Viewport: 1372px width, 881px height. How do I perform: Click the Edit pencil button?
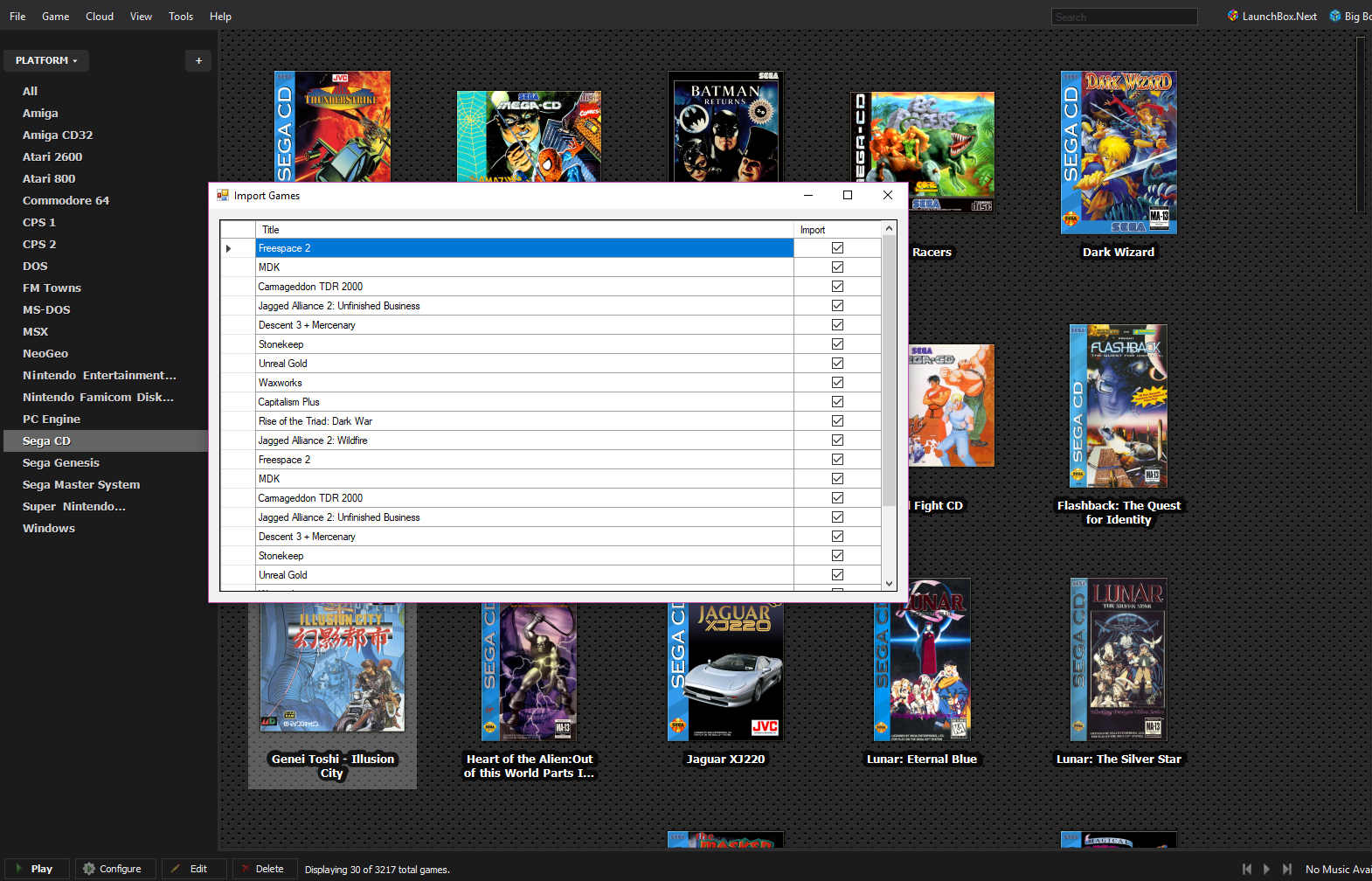[193, 869]
